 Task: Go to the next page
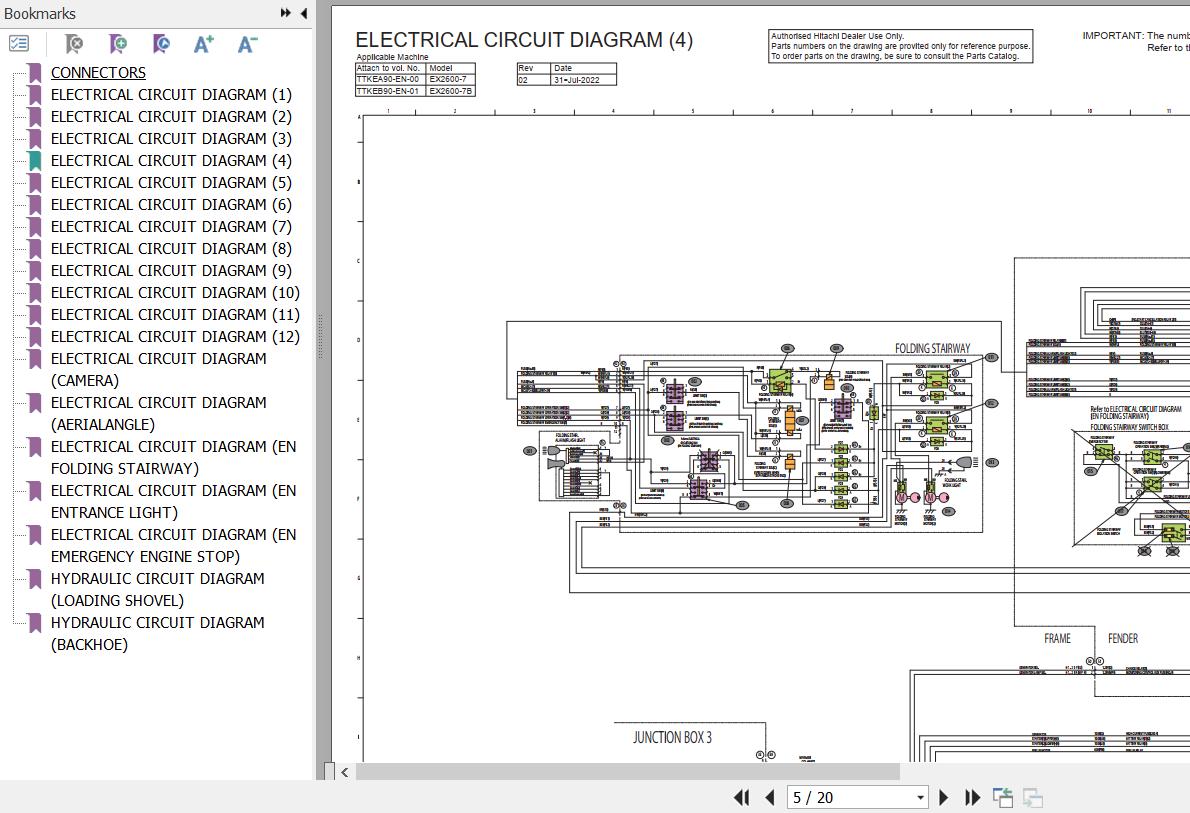pyautogui.click(x=943, y=797)
